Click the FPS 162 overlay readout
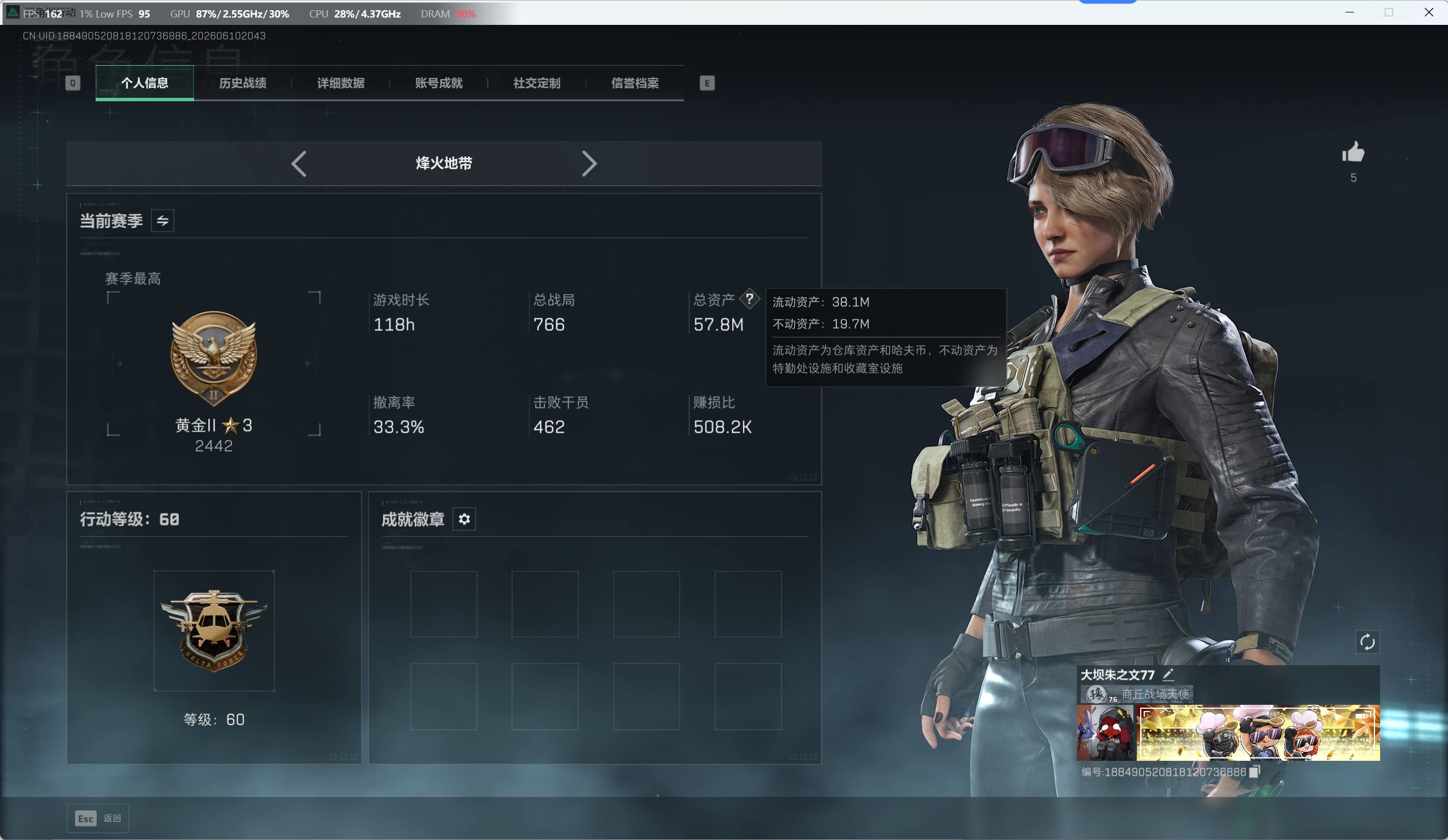1448x840 pixels. pos(43,14)
